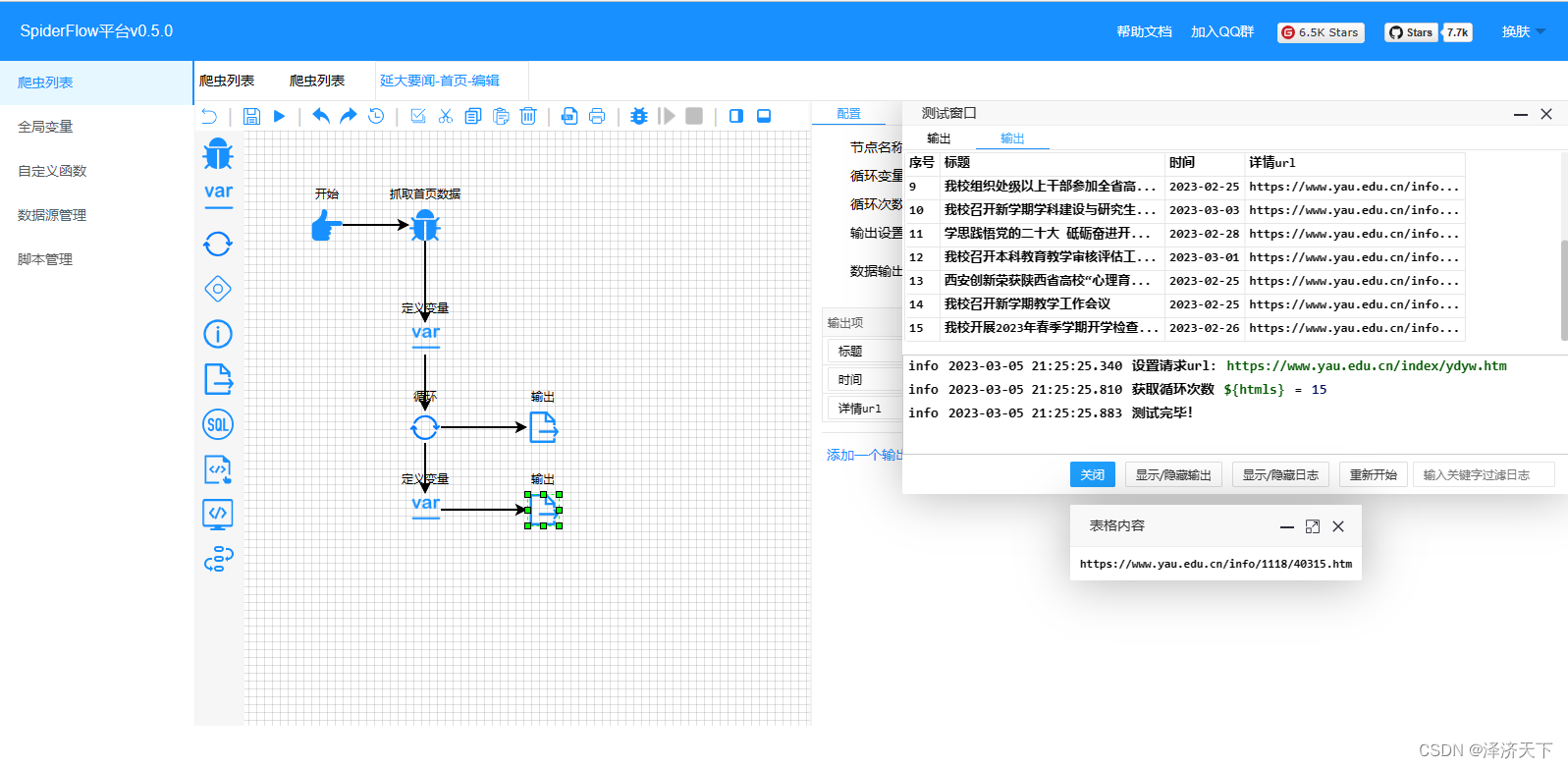This screenshot has width=1568, height=768.
Task: Click the test window vertical scrollbar
Action: [x=1564, y=290]
